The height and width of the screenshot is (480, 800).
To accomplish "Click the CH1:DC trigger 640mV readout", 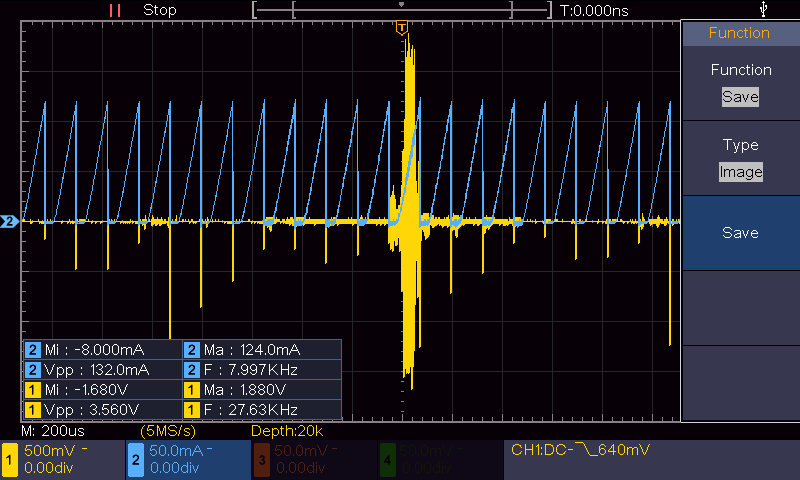I will (580, 450).
